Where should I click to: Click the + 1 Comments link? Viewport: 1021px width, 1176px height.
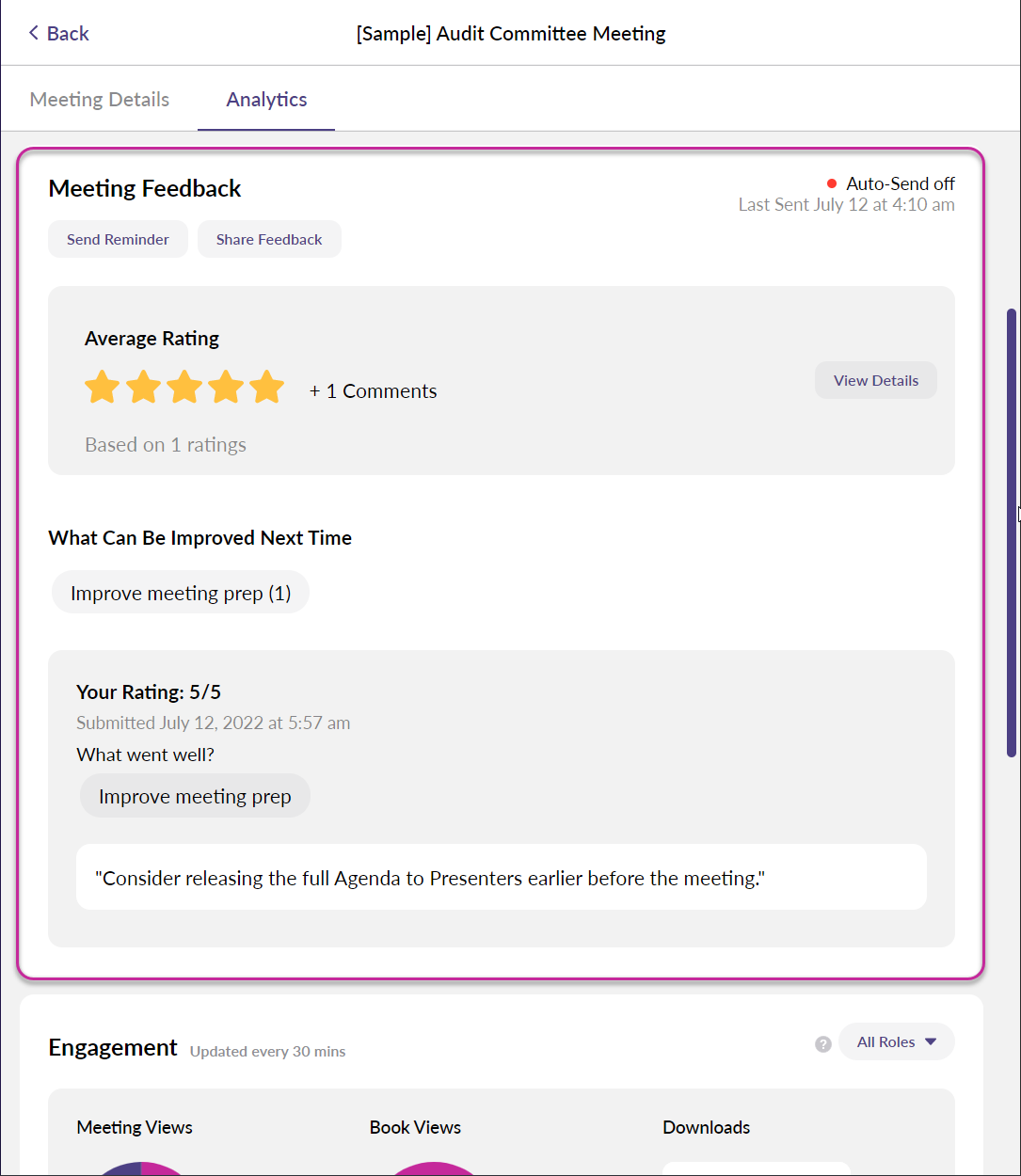(x=374, y=391)
